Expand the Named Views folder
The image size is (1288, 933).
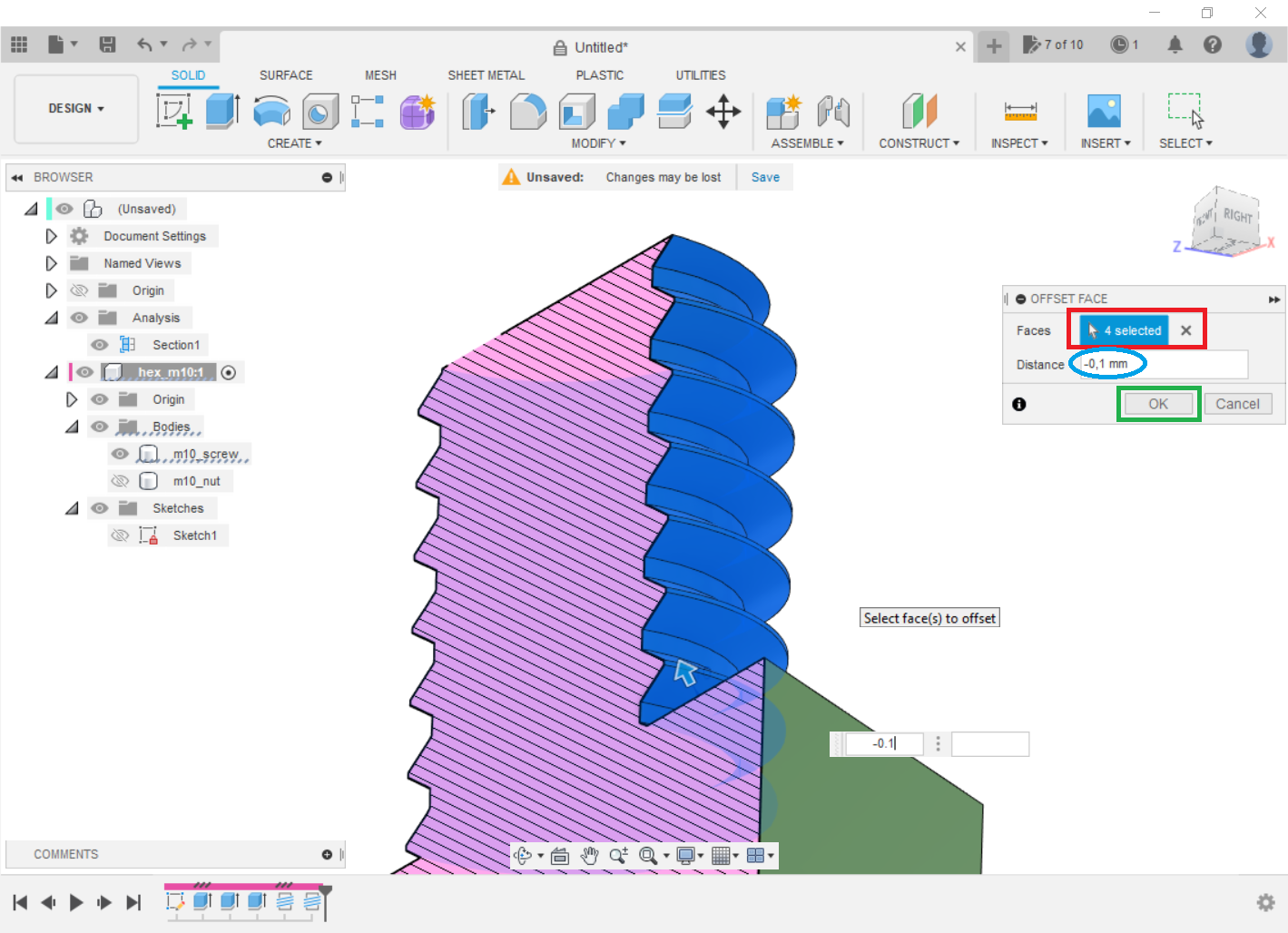coord(52,263)
